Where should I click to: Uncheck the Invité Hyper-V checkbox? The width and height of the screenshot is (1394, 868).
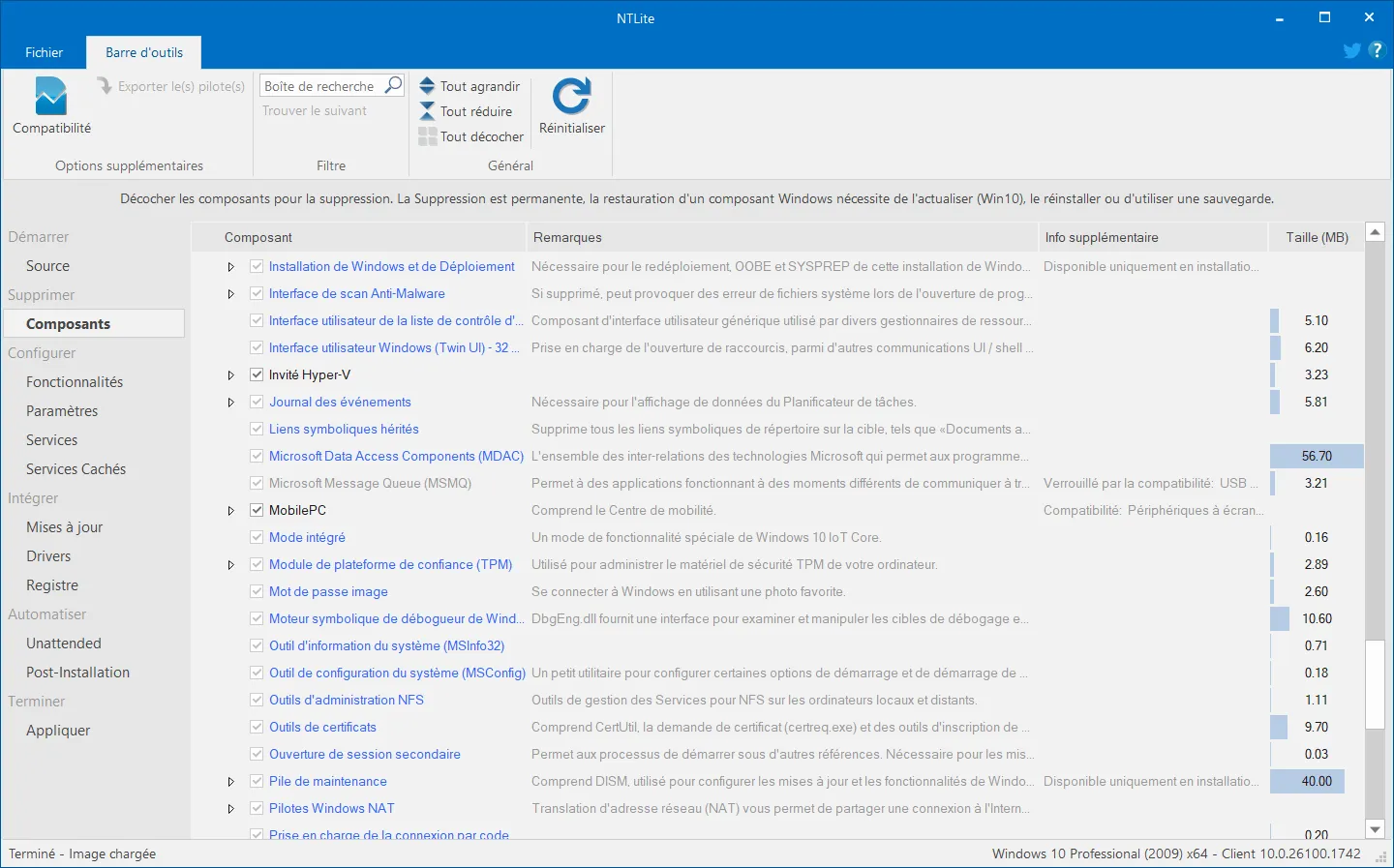(x=257, y=374)
